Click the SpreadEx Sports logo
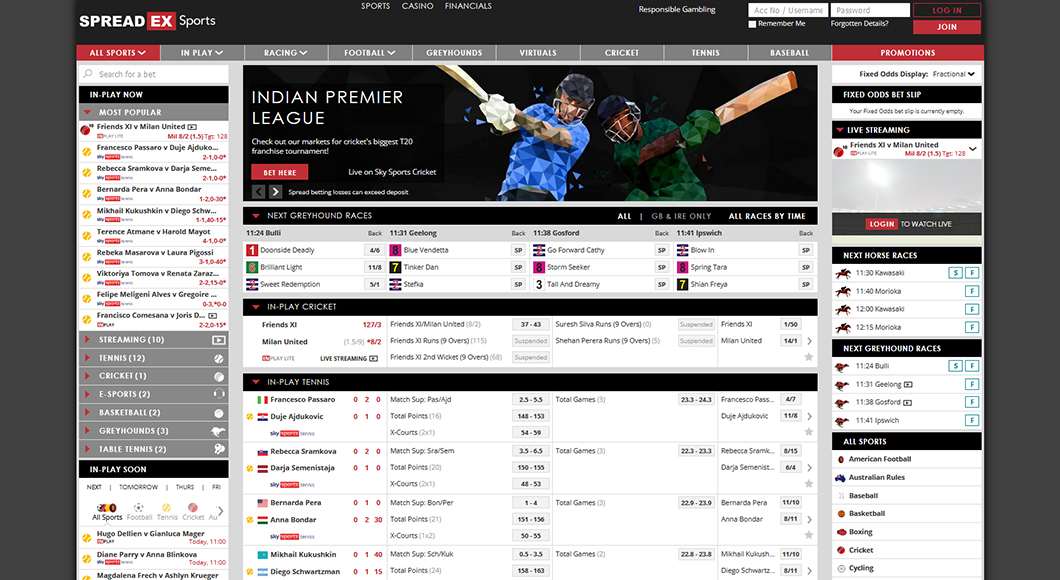Screen dimensions: 1060x580 click(x=147, y=21)
